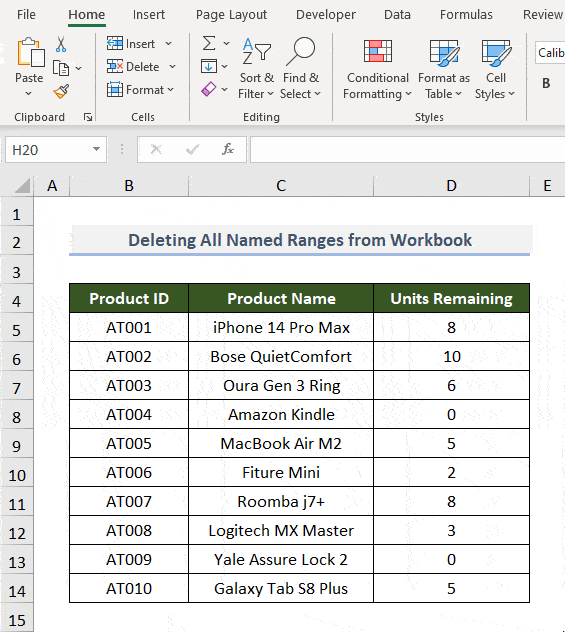This screenshot has width=565, height=632.
Task: Click the Fill down icon
Action: (209, 66)
